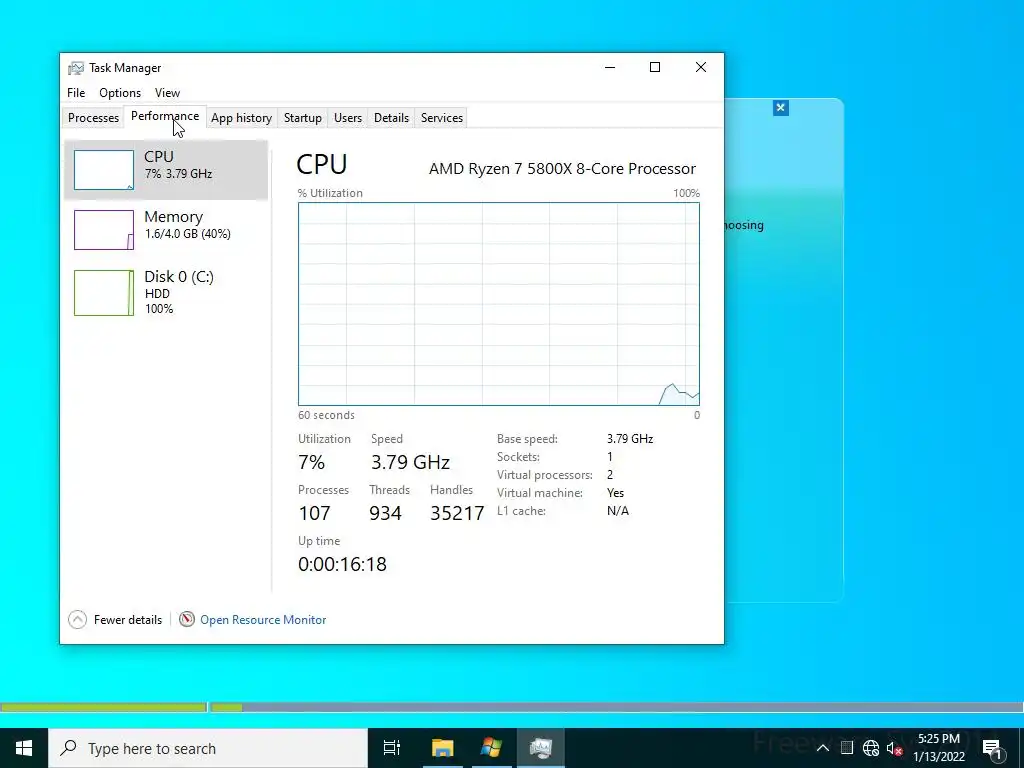Click the Task Manager title bar icon
This screenshot has width=1024, height=768.
tap(76, 68)
